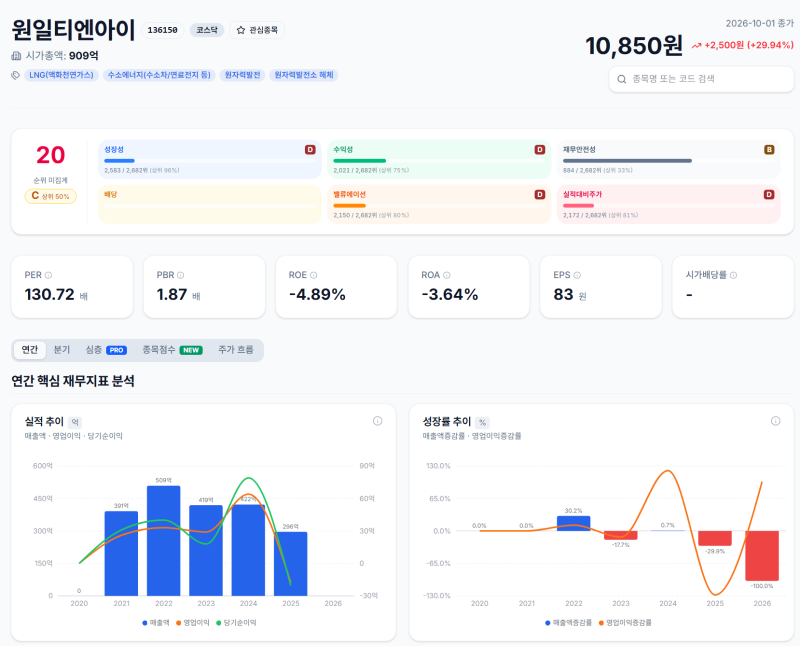This screenshot has width=800, height=646.
Task: Toggle 영업이익 legend in 실적 추이 chart
Action: [193, 623]
